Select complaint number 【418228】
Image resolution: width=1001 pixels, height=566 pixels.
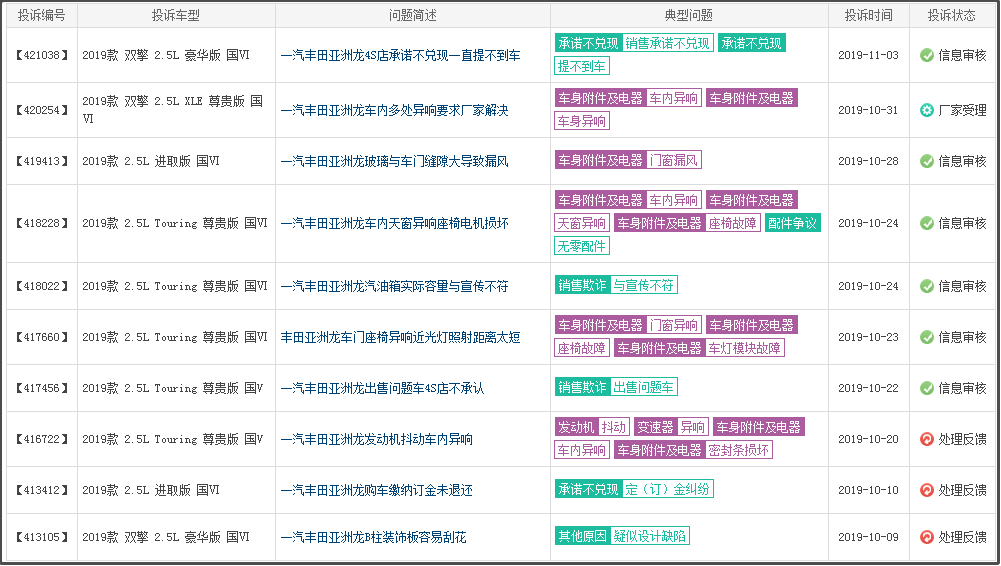click(41, 223)
